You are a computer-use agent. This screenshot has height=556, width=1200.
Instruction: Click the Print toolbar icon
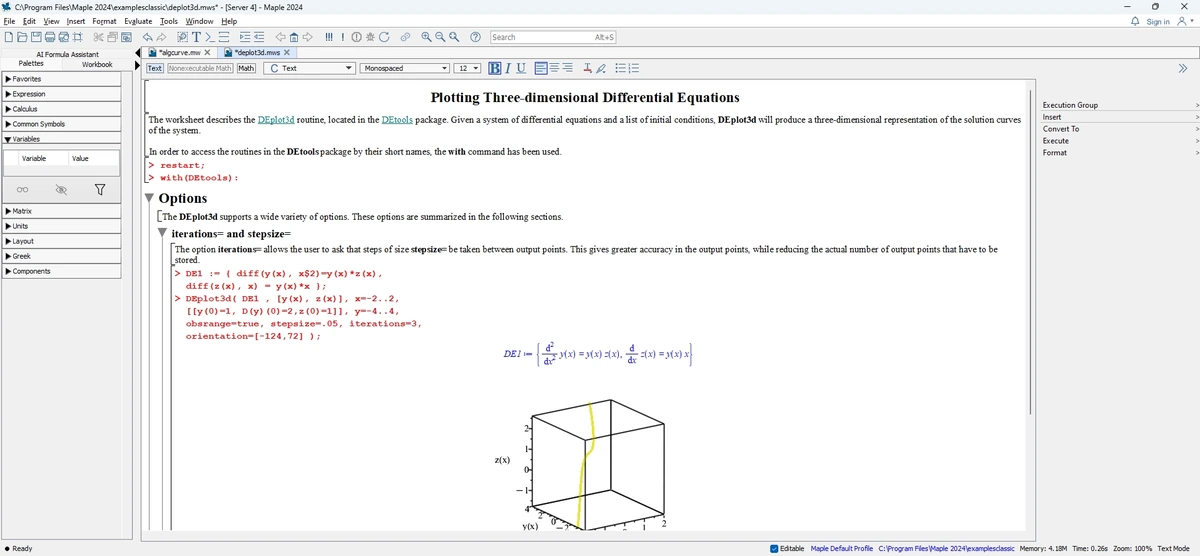click(50, 37)
